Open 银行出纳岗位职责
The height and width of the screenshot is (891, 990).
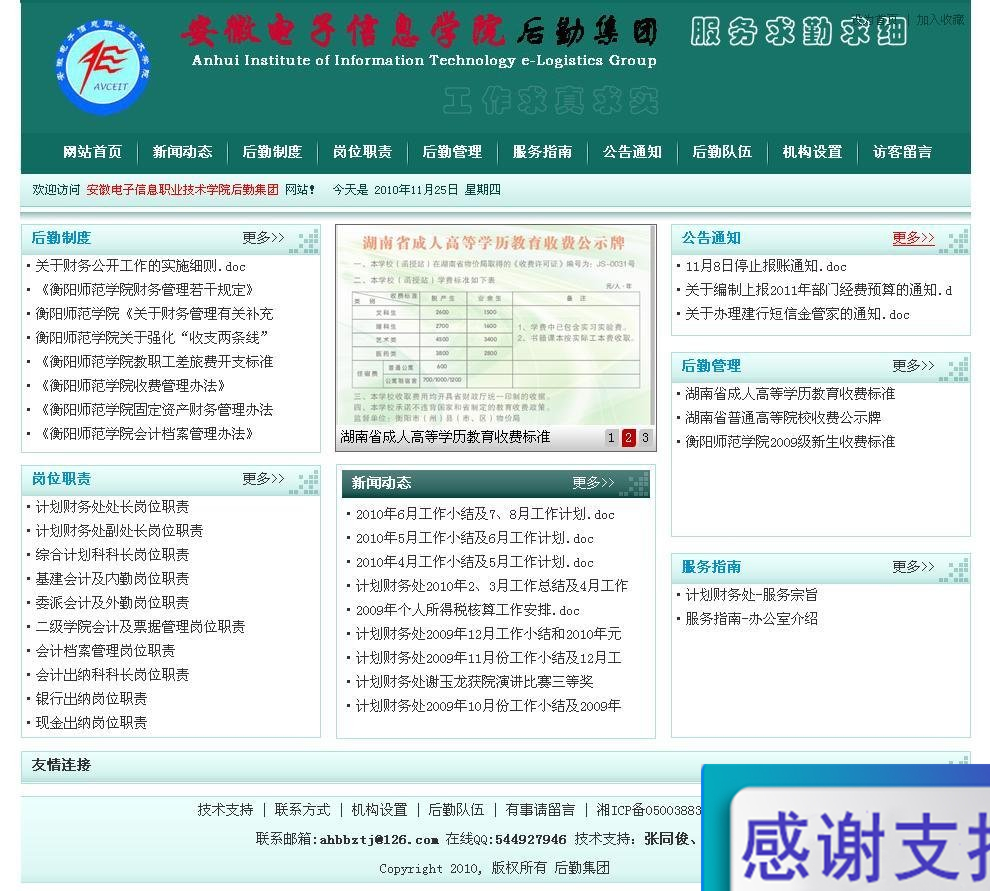point(91,698)
